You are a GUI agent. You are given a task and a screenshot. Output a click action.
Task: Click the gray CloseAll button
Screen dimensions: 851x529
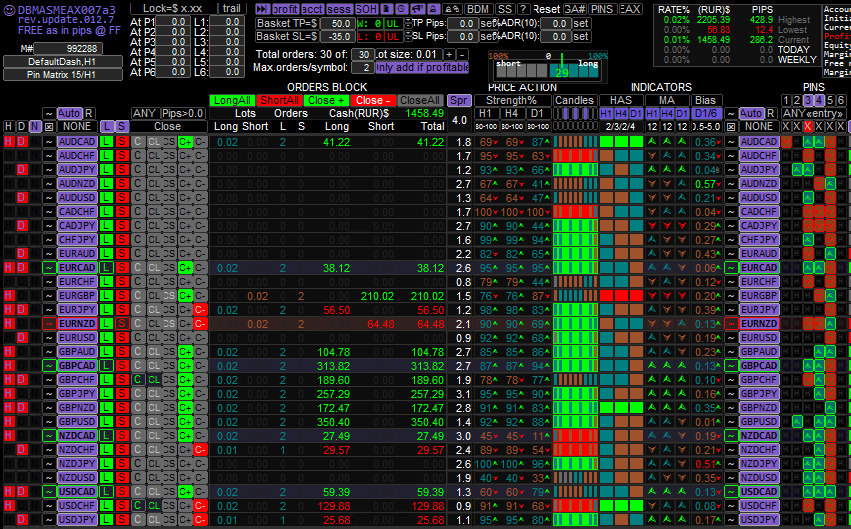[420, 100]
